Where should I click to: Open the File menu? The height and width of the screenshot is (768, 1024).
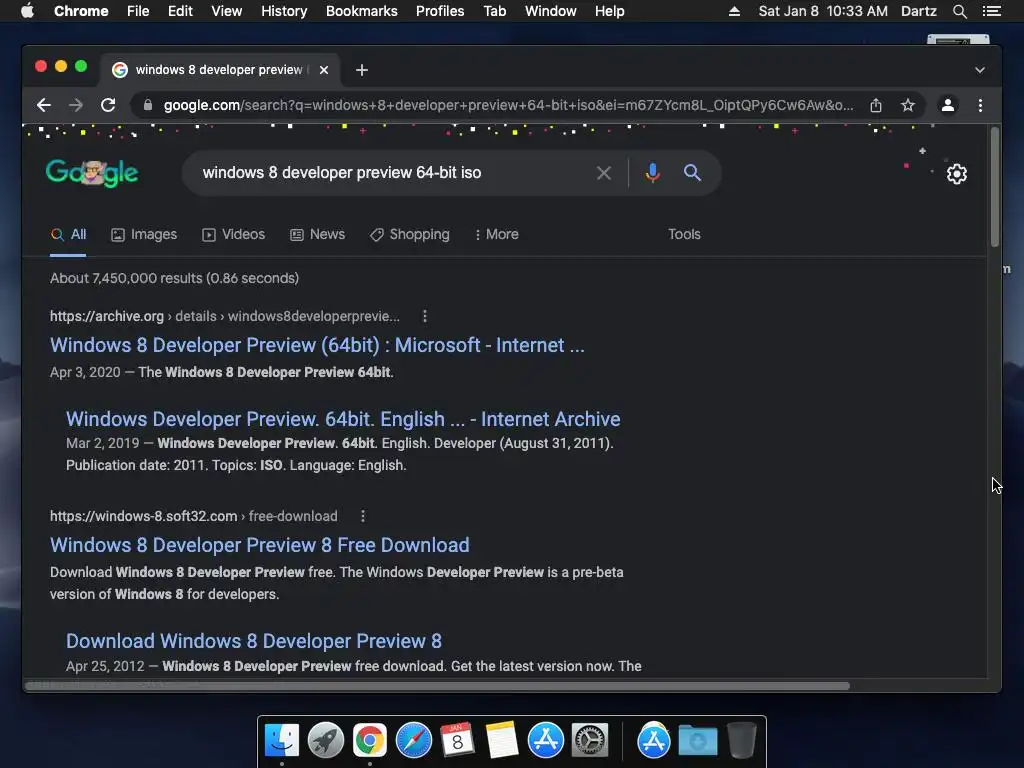[138, 11]
